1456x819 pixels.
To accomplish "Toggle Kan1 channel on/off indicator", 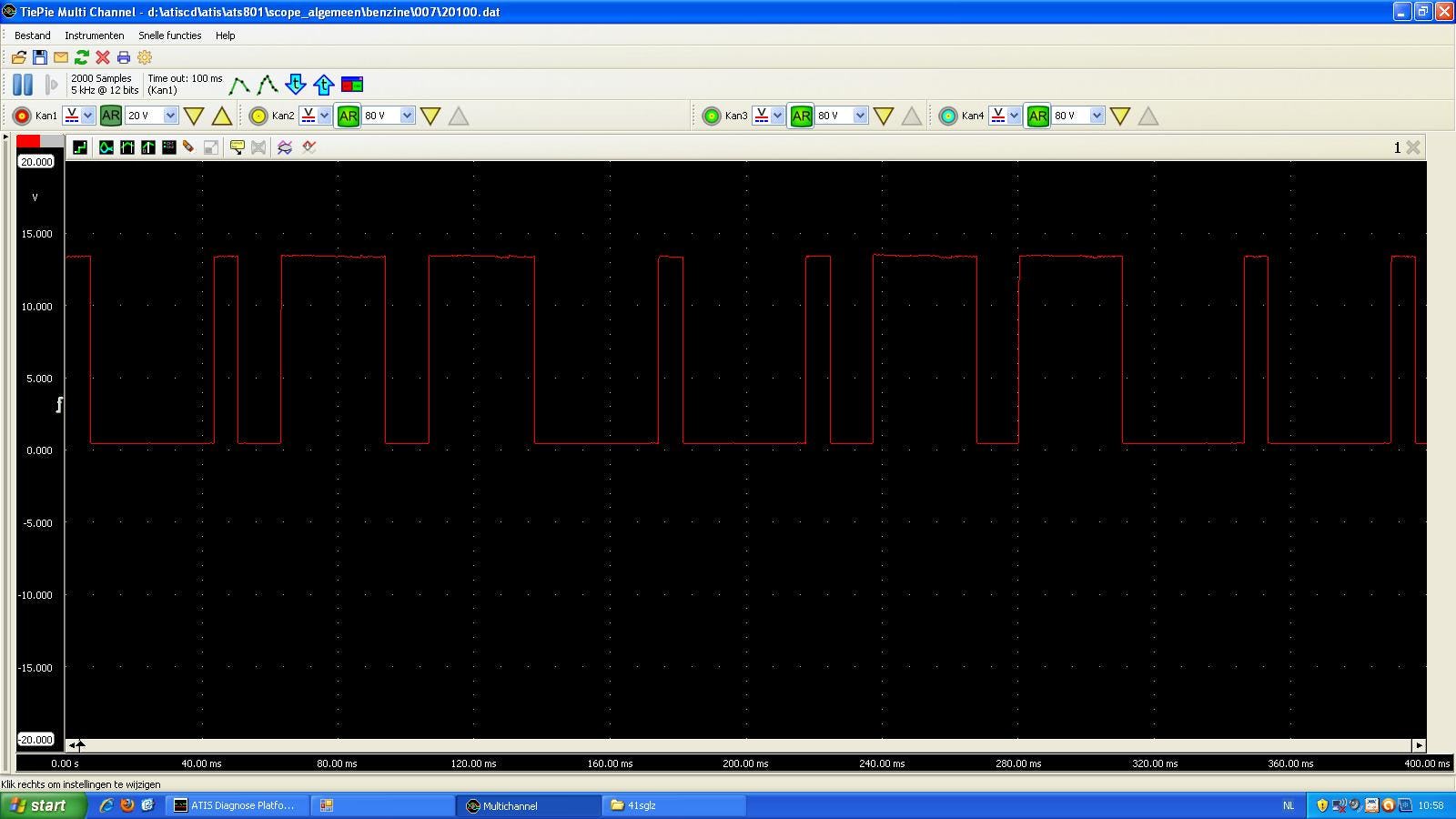I will point(22,116).
